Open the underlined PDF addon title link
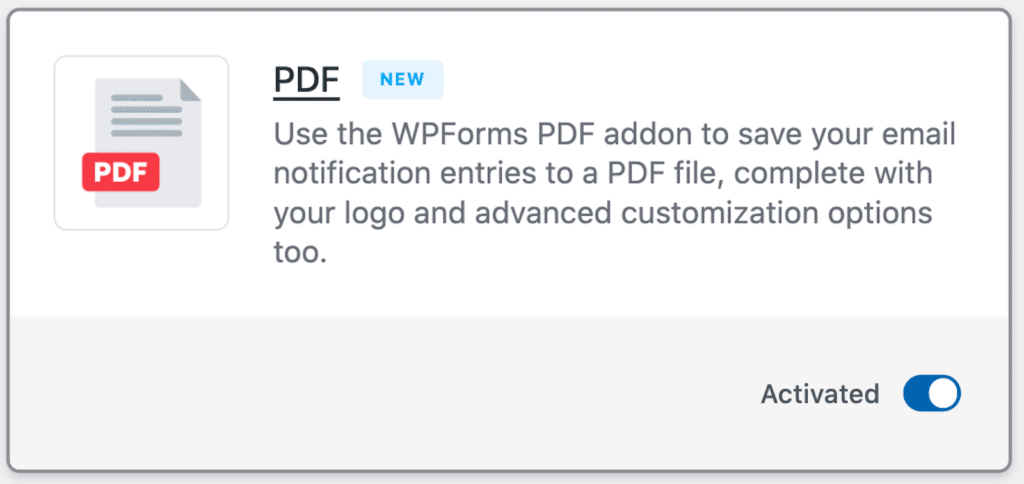The width and height of the screenshot is (1024, 484). point(306,80)
